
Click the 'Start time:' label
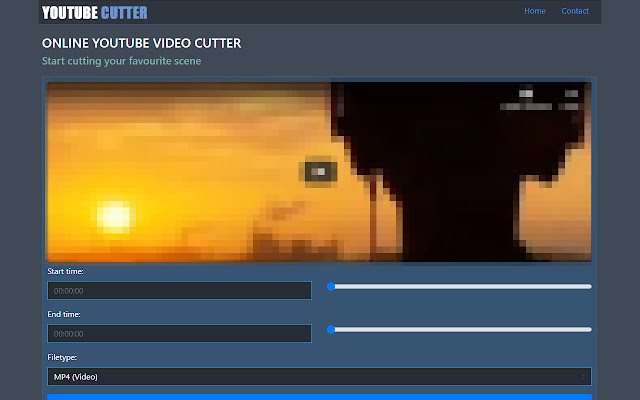(x=65, y=271)
